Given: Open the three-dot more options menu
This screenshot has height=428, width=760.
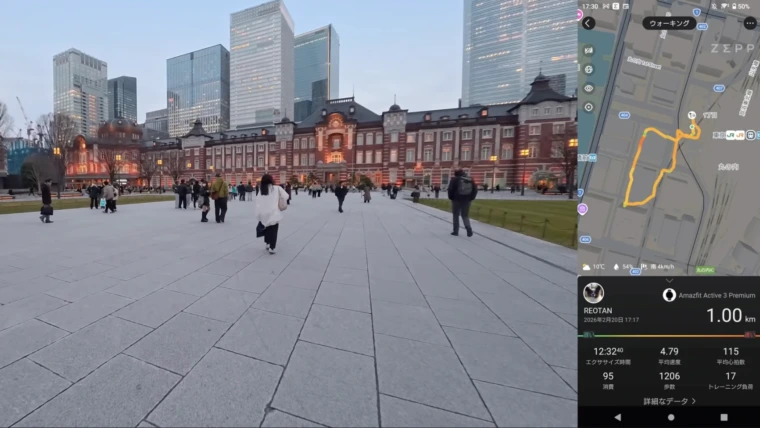Looking at the screenshot, I should point(749,23).
